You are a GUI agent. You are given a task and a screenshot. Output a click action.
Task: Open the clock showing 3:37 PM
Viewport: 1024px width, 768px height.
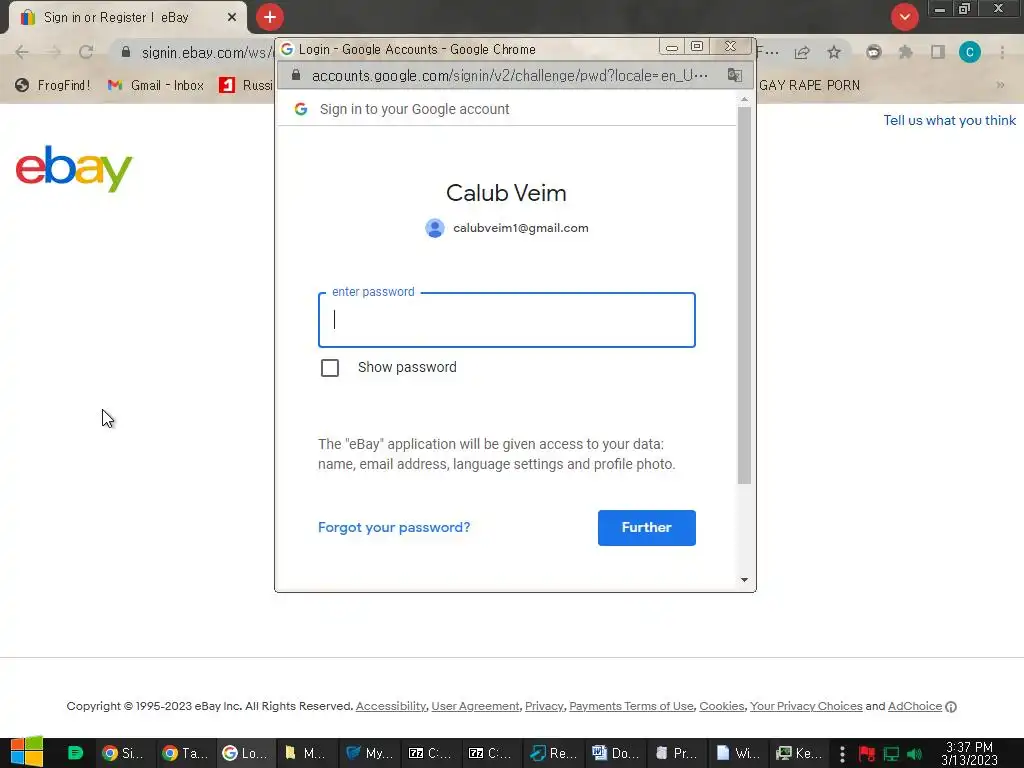point(969,754)
